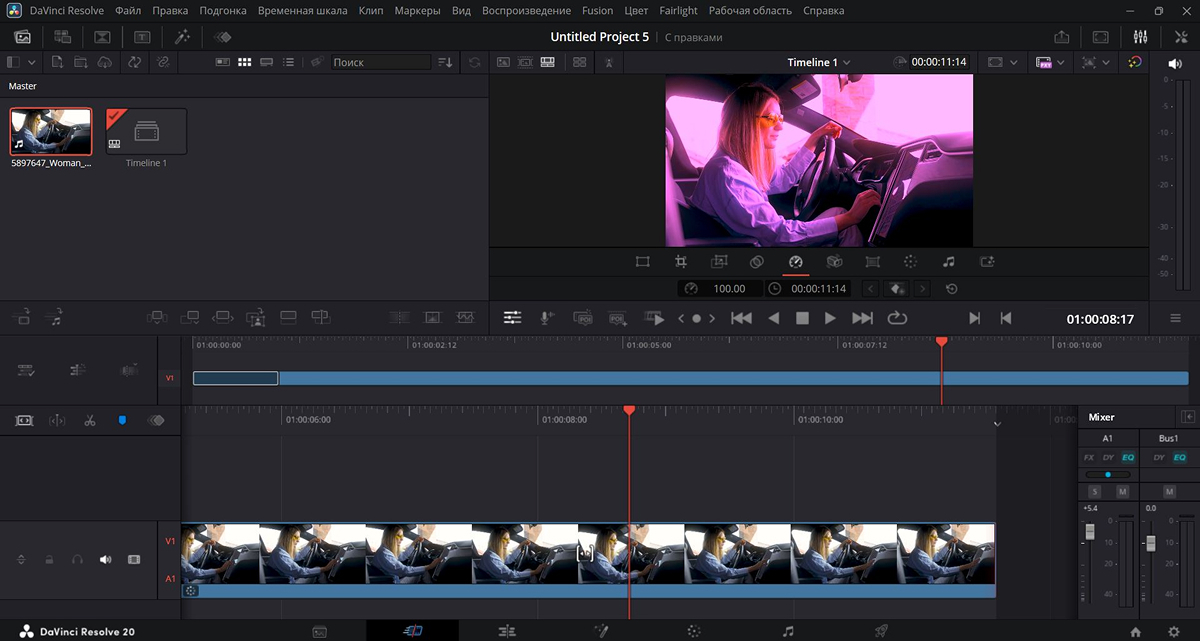The width and height of the screenshot is (1200, 641).
Task: Select the Crop tool in viewer toolbar
Action: click(x=680, y=262)
